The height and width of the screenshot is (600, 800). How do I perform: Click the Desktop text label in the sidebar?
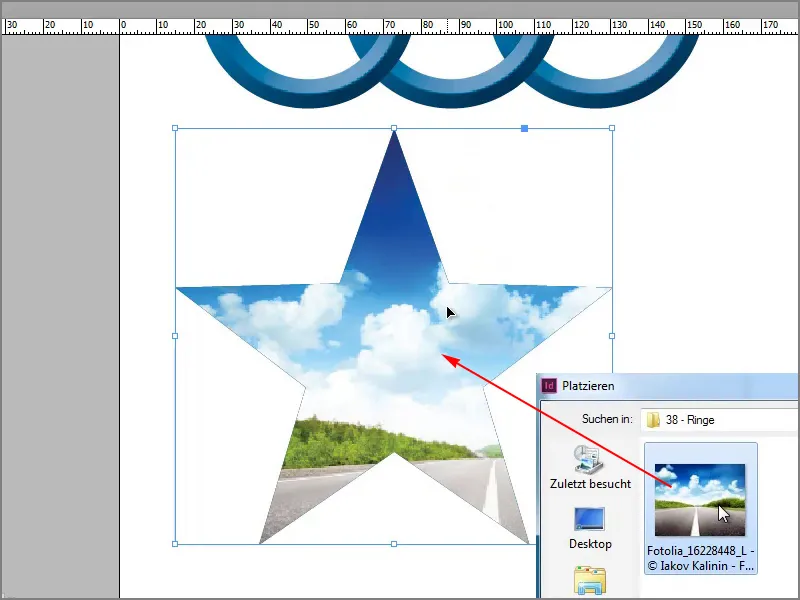click(592, 544)
